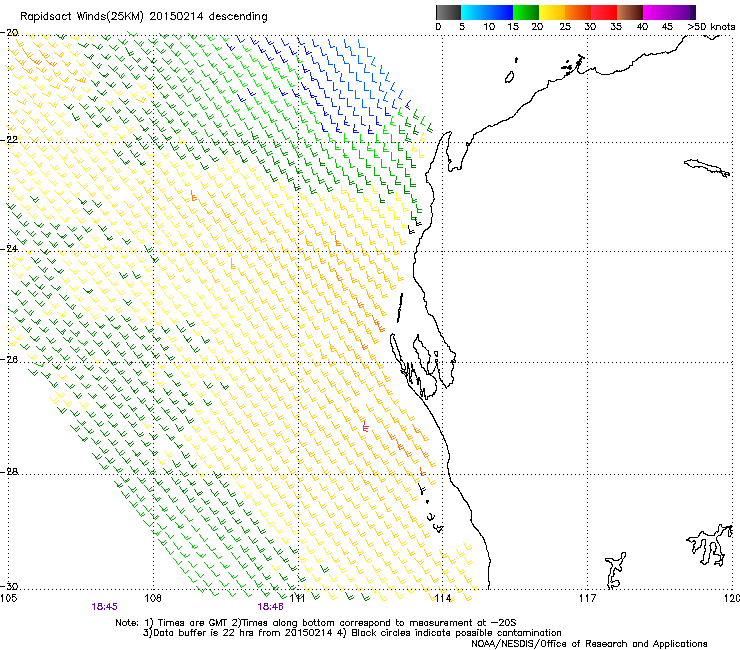Image resolution: width=740 pixels, height=650 pixels.
Task: Click the yellow 20-25 knots legend segment
Action: coord(552,12)
